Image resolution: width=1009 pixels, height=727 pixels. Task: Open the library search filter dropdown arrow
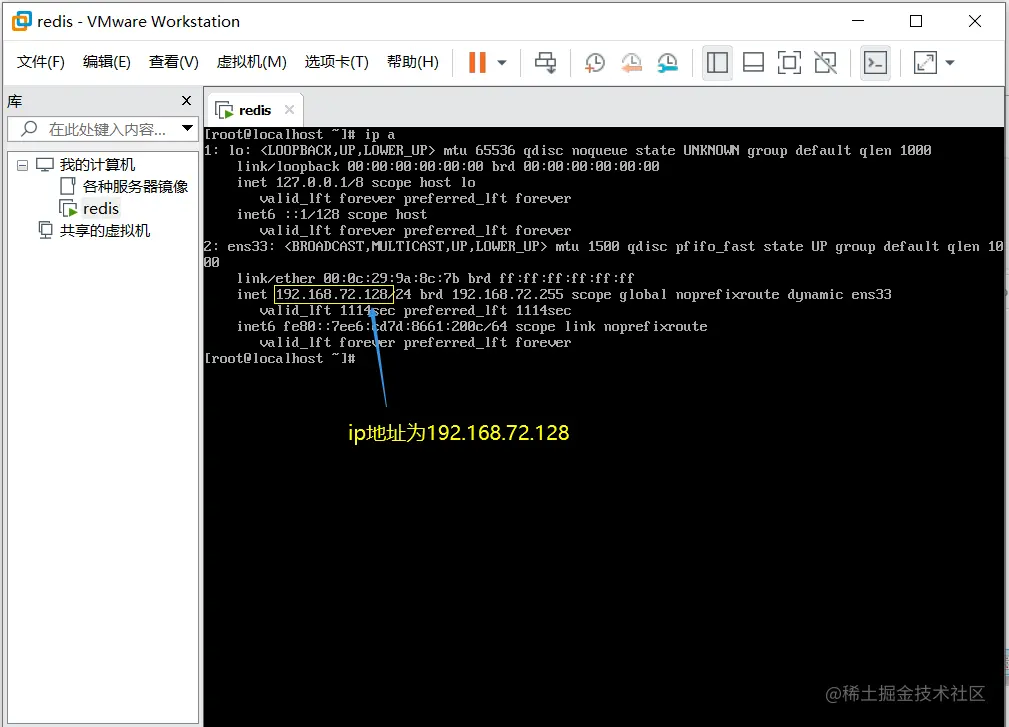click(x=187, y=128)
